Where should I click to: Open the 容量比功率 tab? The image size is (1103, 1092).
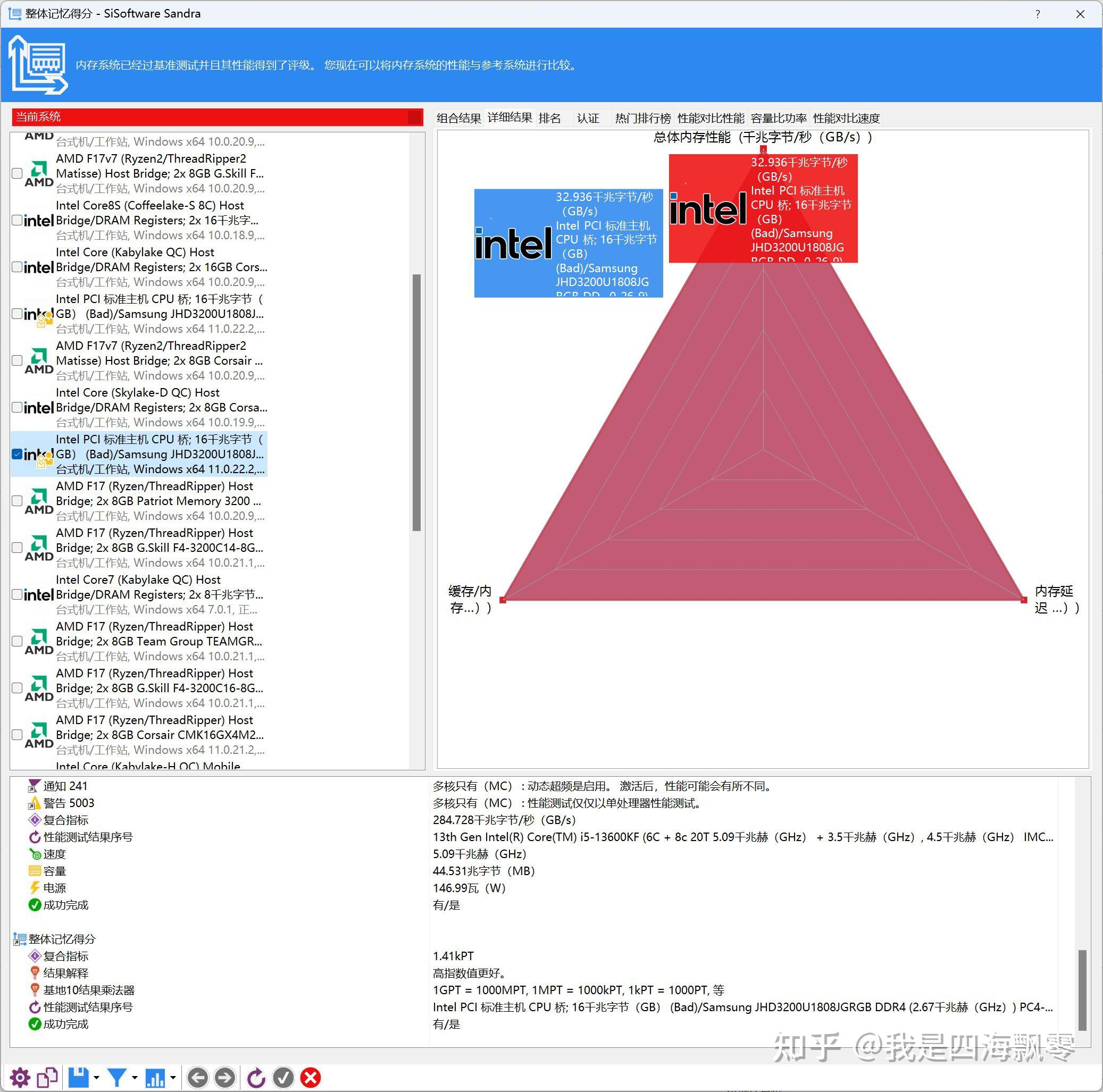(778, 118)
